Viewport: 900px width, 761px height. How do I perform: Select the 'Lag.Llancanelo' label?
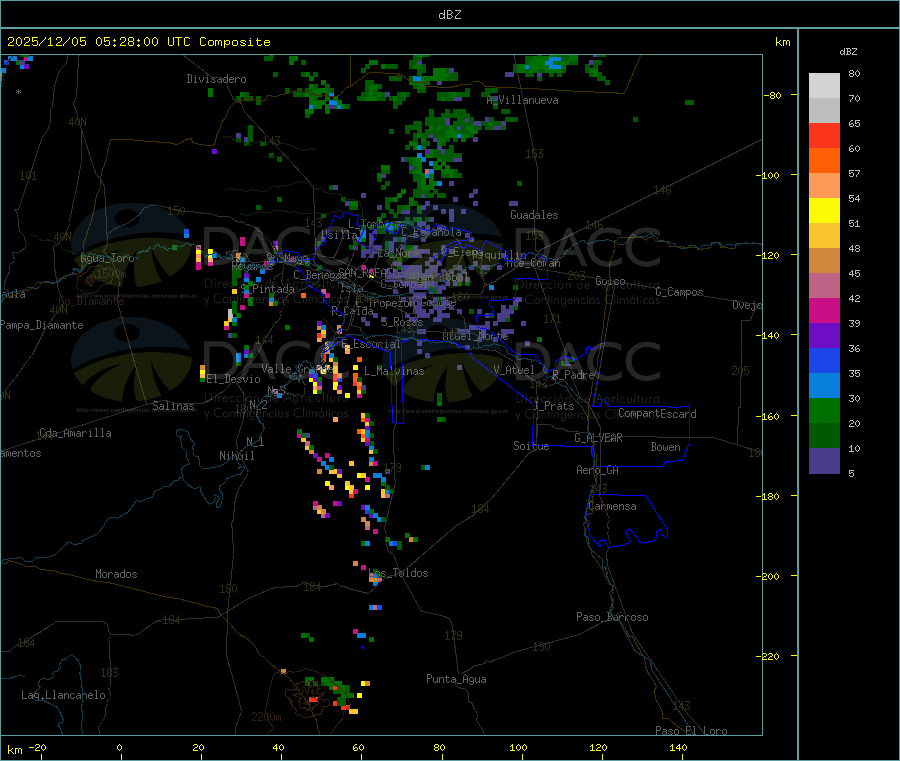(64, 695)
